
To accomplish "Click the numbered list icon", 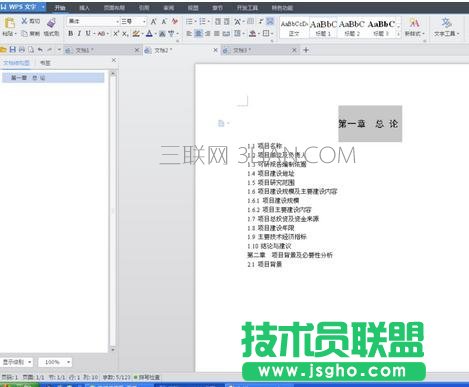I will [x=202, y=22].
